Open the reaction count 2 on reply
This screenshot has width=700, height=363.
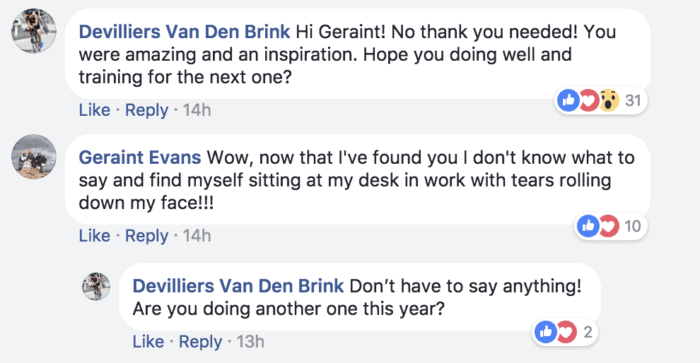click(x=588, y=332)
